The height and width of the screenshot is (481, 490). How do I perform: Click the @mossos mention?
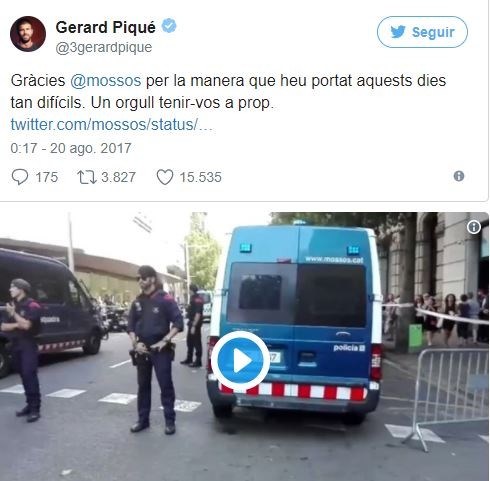106,81
